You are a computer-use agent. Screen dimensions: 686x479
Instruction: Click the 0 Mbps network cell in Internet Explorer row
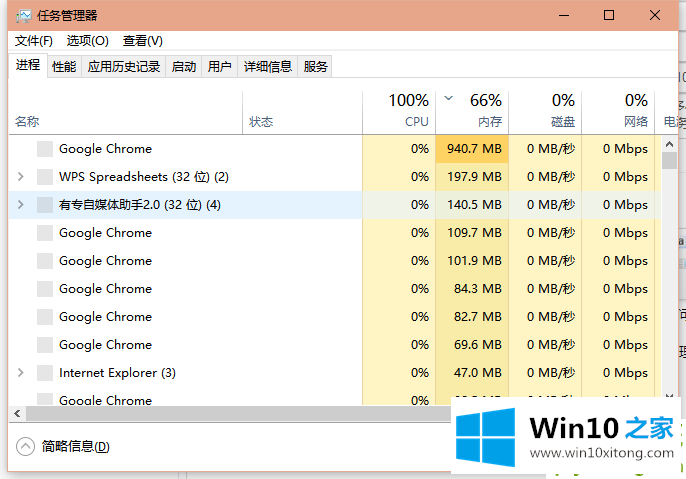(x=618, y=373)
